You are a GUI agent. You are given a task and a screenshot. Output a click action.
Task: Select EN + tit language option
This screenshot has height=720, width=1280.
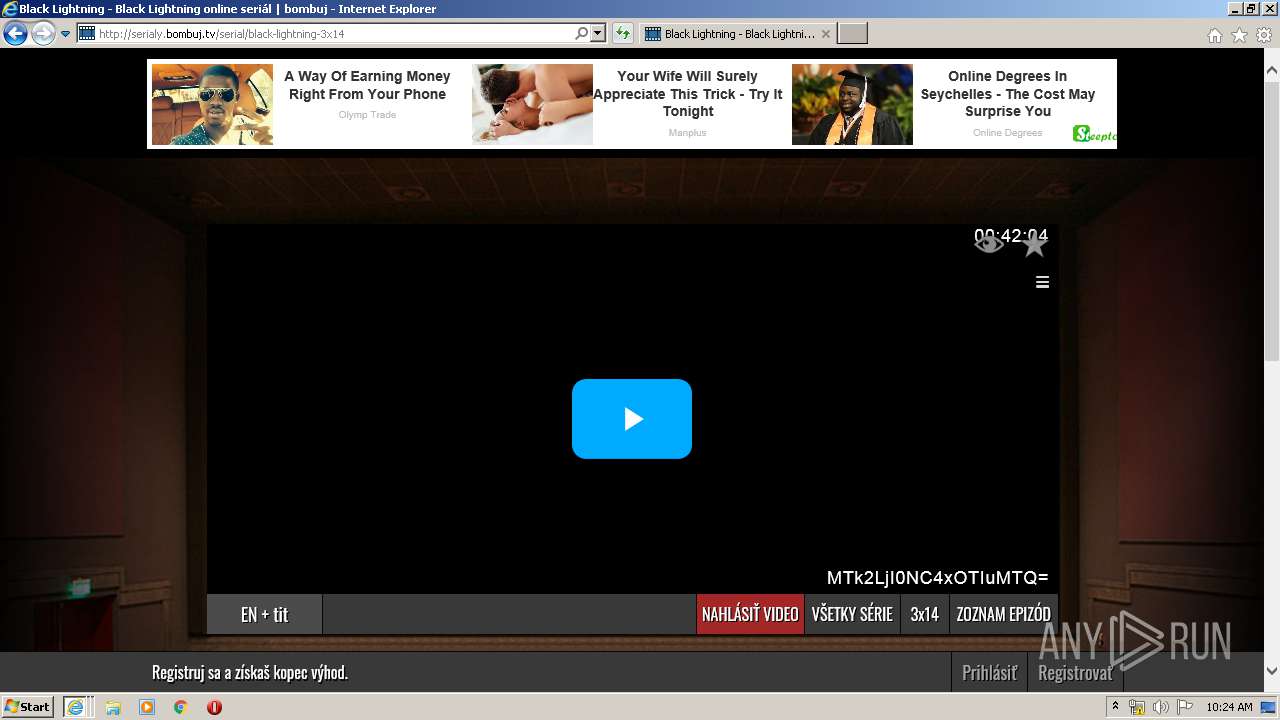pos(265,614)
